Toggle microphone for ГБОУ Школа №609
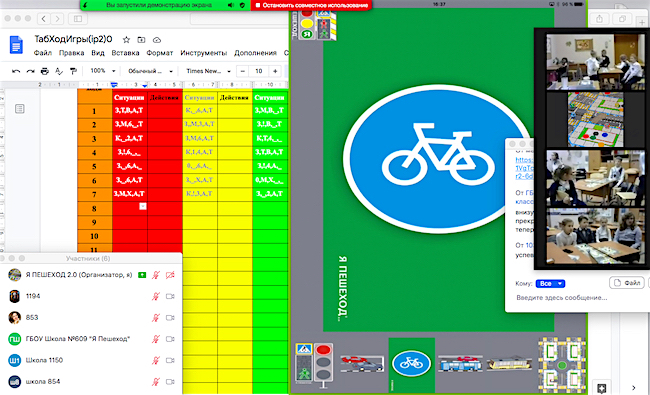650x395 pixels. click(x=156, y=339)
